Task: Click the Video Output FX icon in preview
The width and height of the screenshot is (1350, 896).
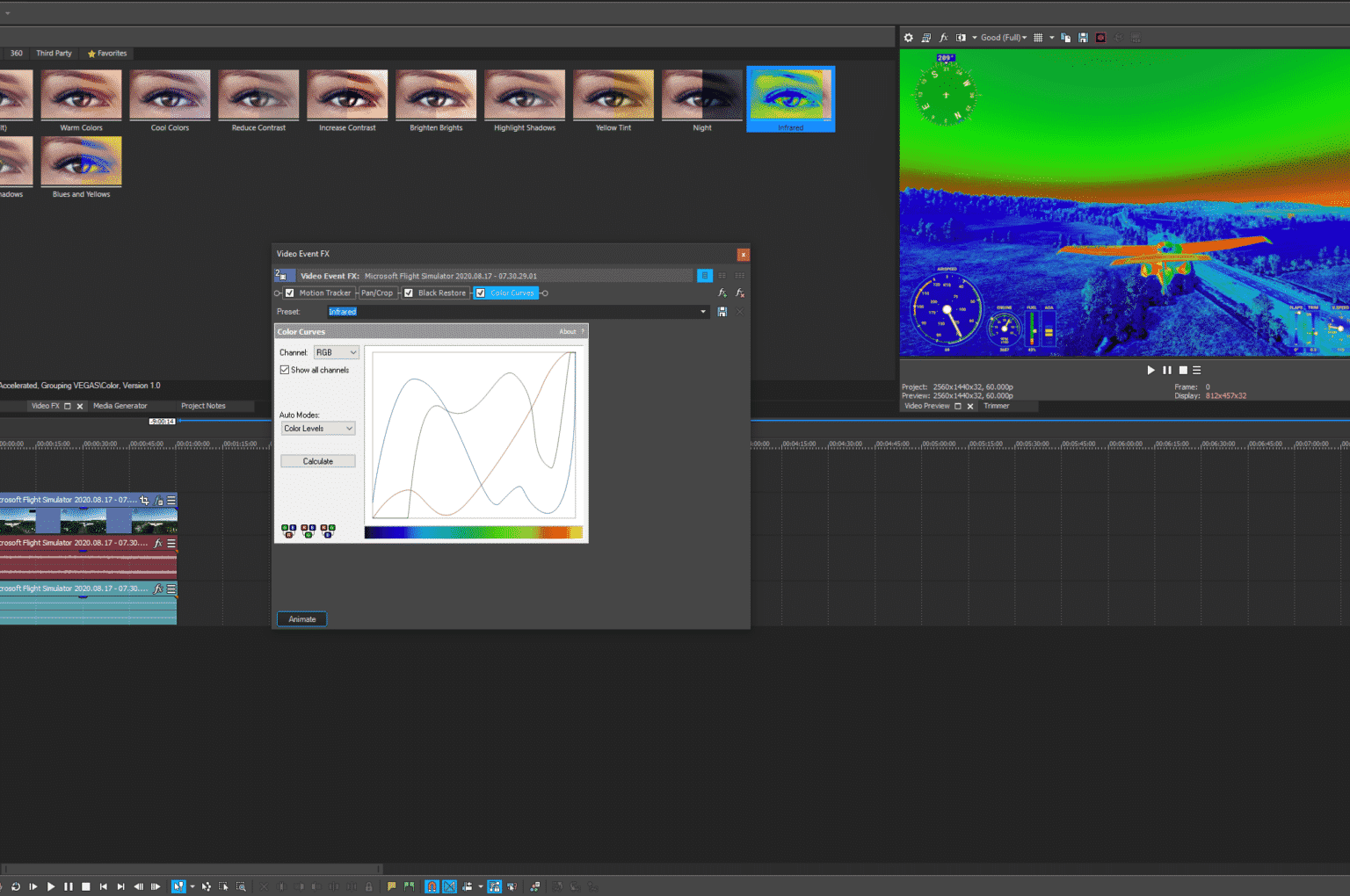Action: pos(944,38)
